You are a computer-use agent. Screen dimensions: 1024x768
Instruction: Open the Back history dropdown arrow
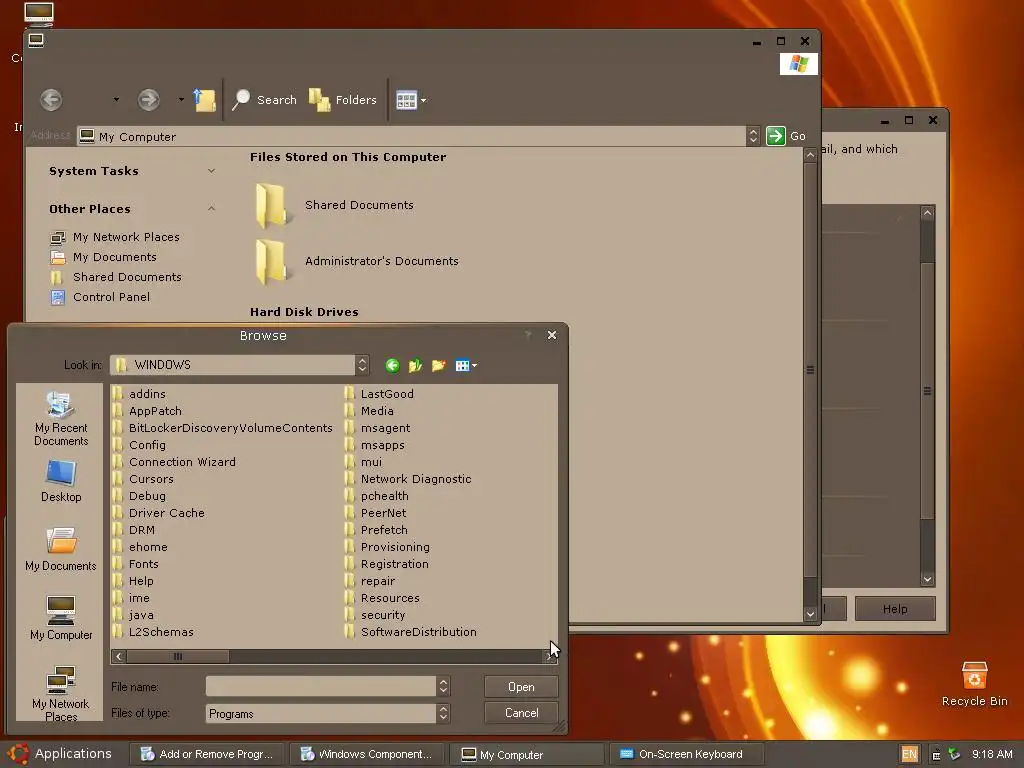tap(116, 100)
